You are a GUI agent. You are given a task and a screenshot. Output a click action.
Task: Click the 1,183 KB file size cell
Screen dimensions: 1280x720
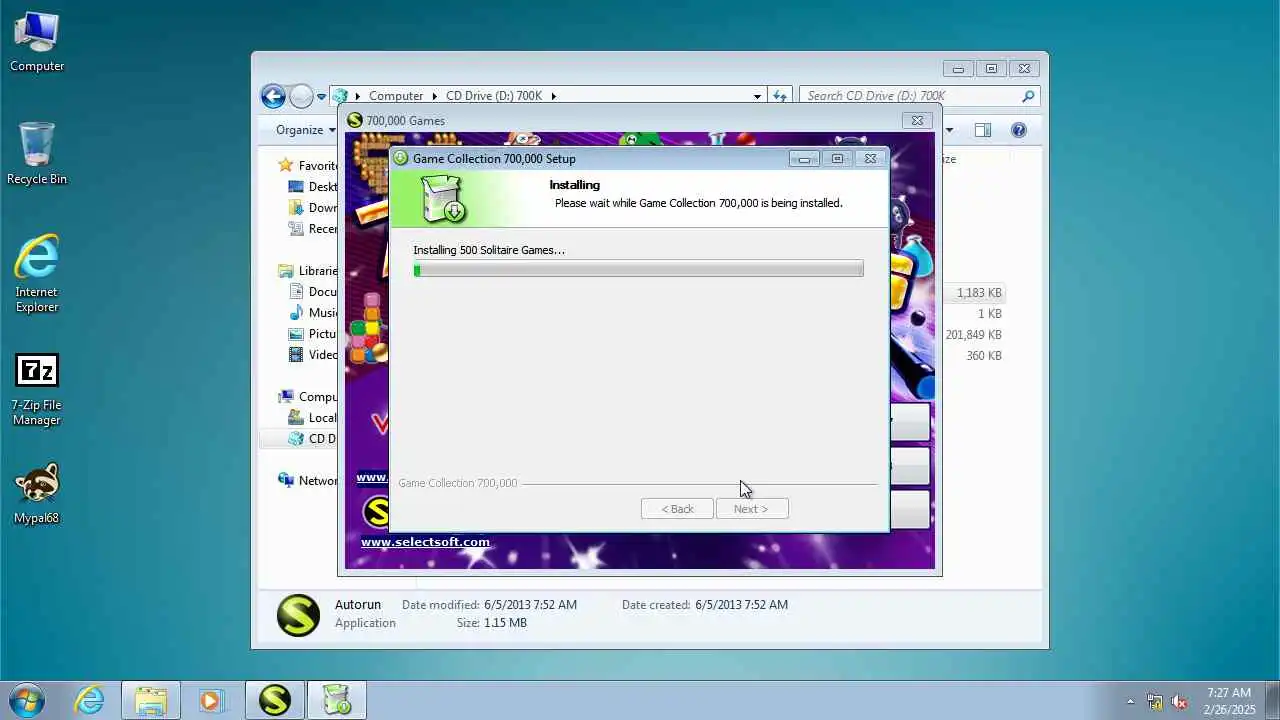978,293
